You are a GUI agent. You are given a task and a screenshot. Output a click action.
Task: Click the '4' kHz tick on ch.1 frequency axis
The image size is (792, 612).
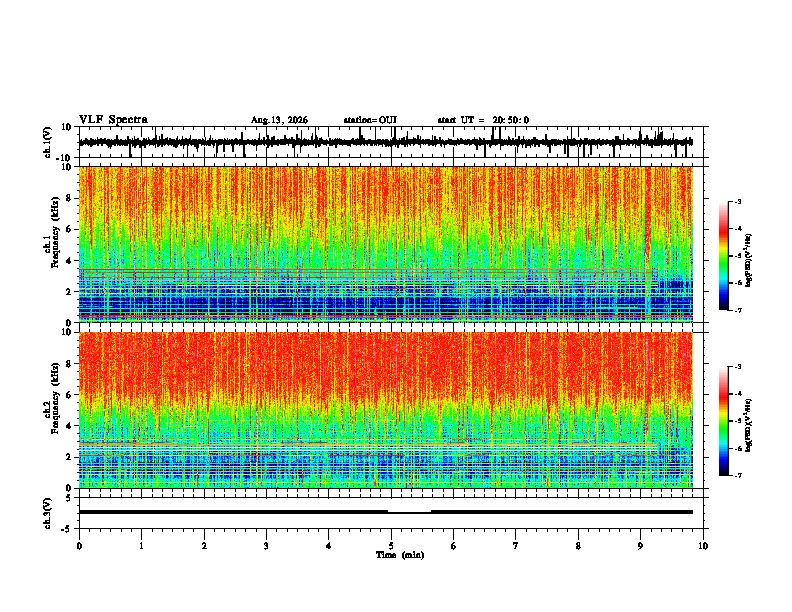tap(69, 261)
